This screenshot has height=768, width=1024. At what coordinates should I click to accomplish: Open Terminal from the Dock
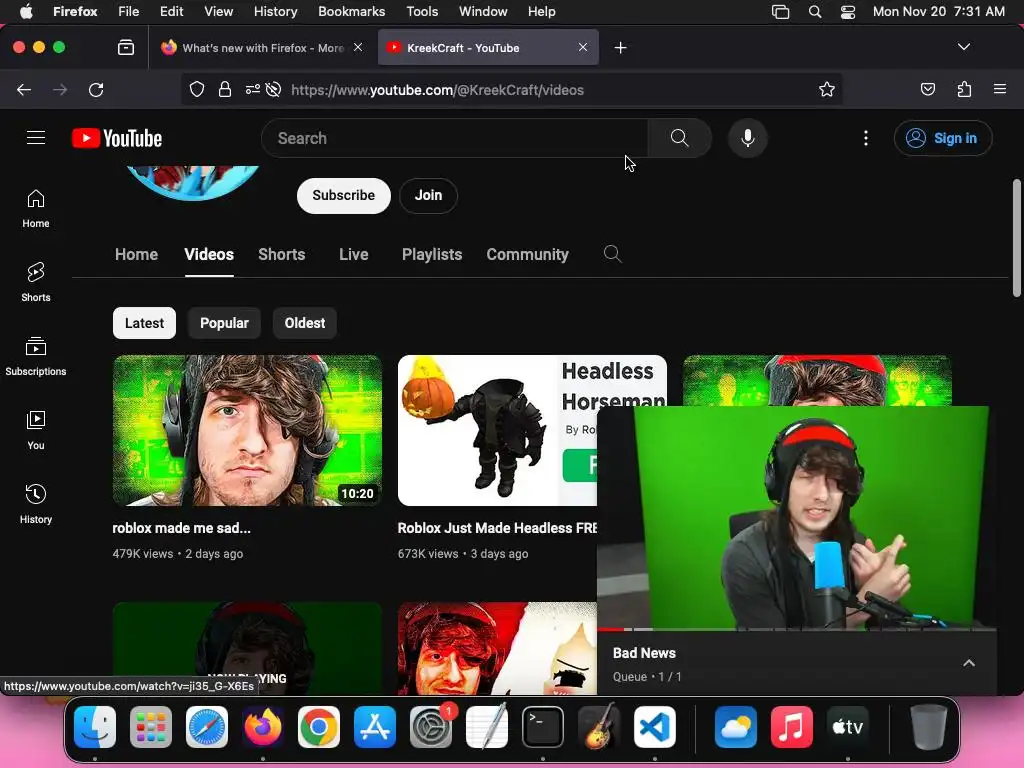click(543, 727)
